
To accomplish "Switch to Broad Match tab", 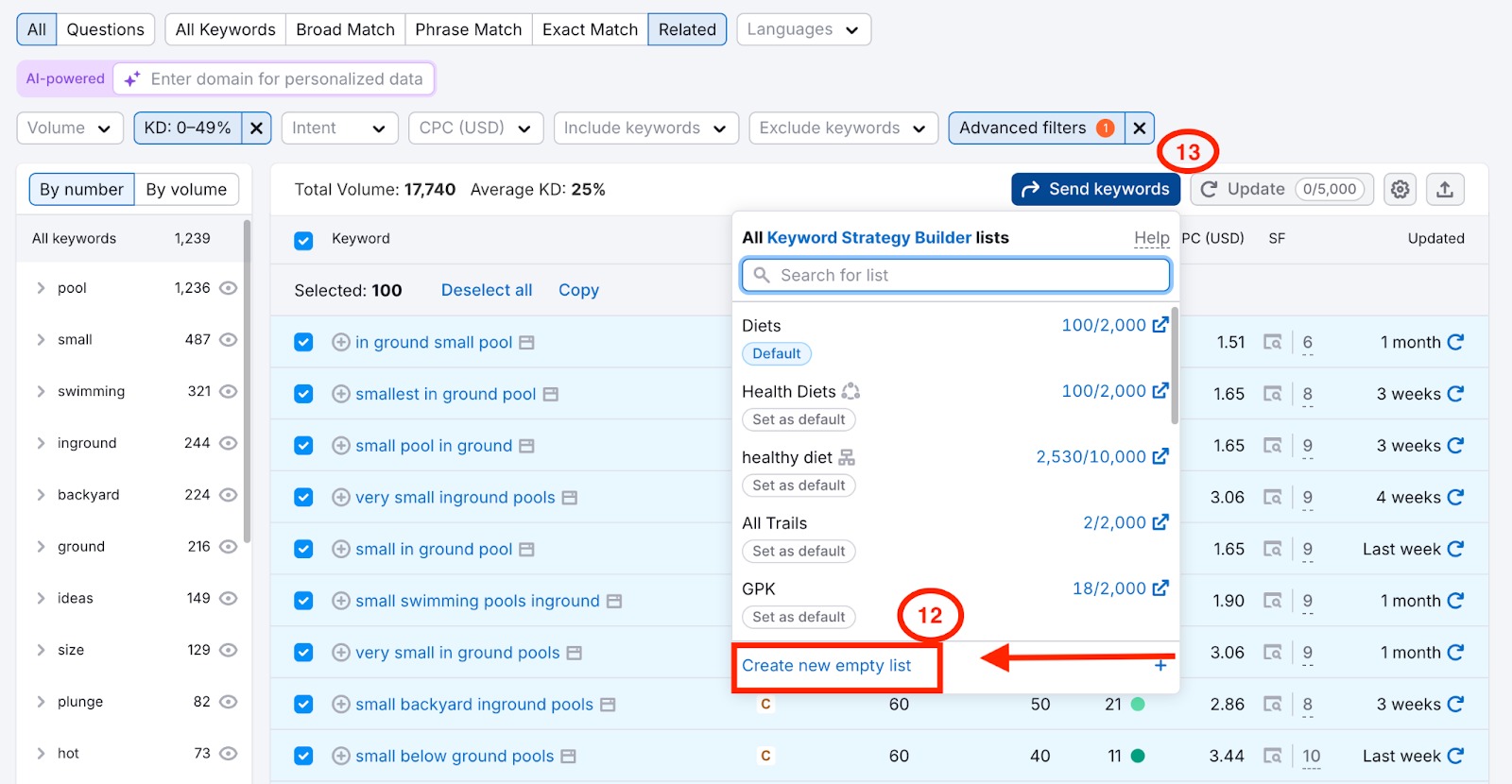I will [345, 29].
